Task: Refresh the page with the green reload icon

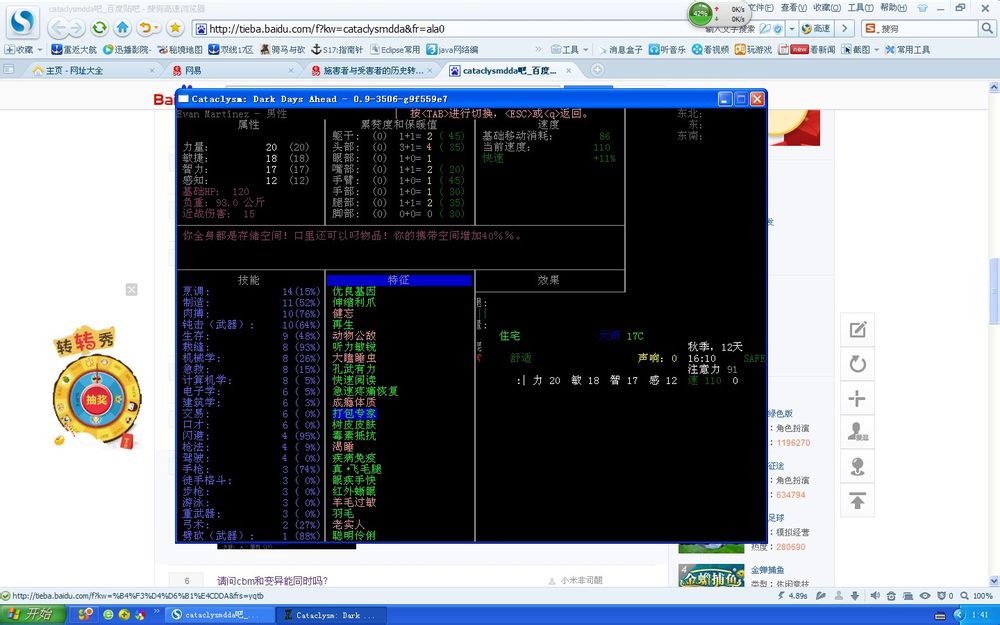Action: (99, 28)
